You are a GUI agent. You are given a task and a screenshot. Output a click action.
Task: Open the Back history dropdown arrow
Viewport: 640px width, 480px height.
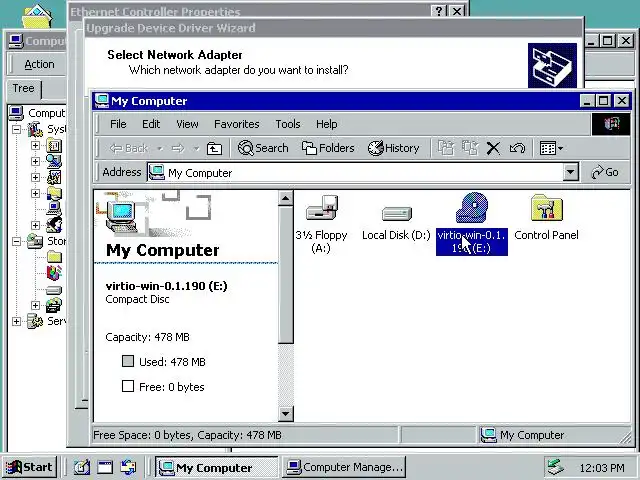pos(160,149)
